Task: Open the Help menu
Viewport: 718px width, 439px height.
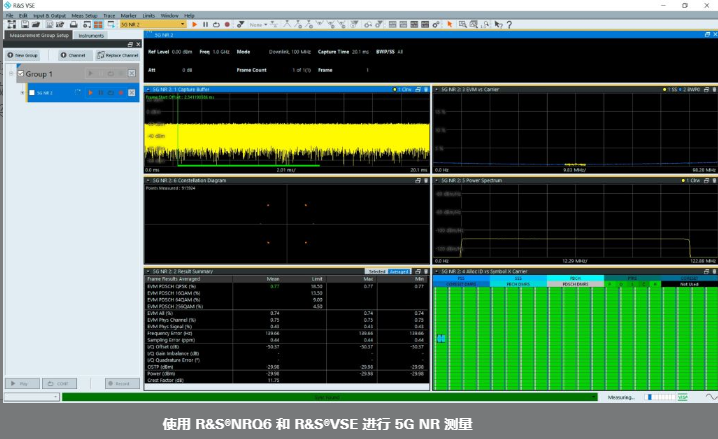Action: point(189,16)
